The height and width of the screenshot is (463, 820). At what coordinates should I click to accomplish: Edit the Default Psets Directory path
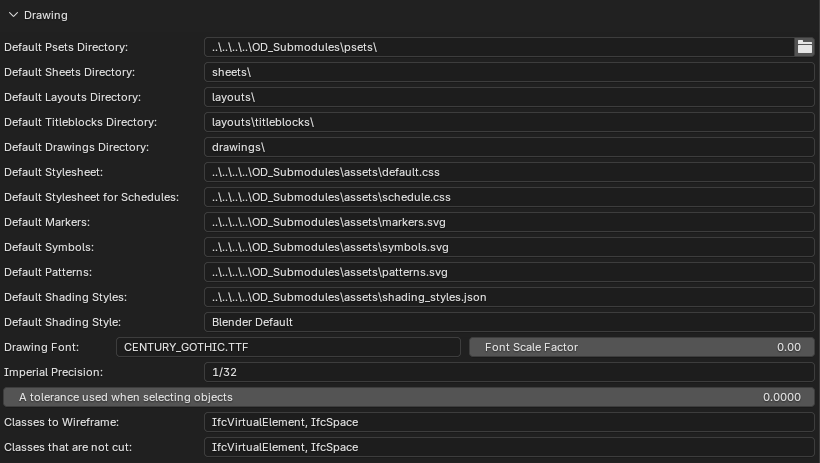499,47
